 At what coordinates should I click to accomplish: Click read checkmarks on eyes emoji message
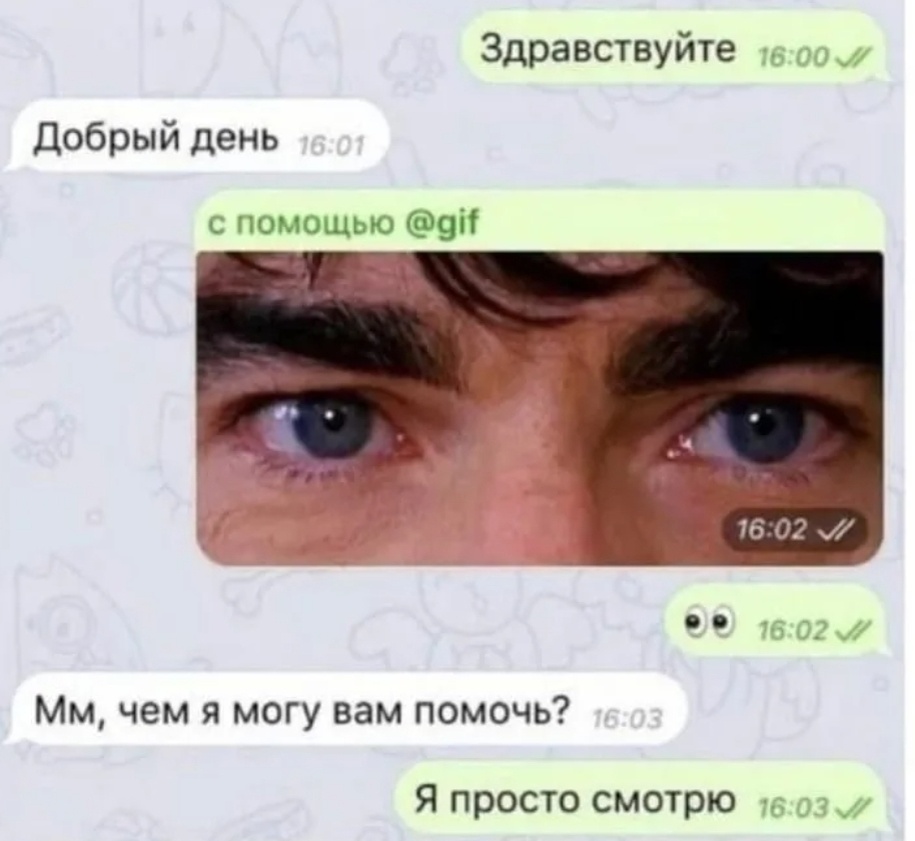tap(853, 631)
